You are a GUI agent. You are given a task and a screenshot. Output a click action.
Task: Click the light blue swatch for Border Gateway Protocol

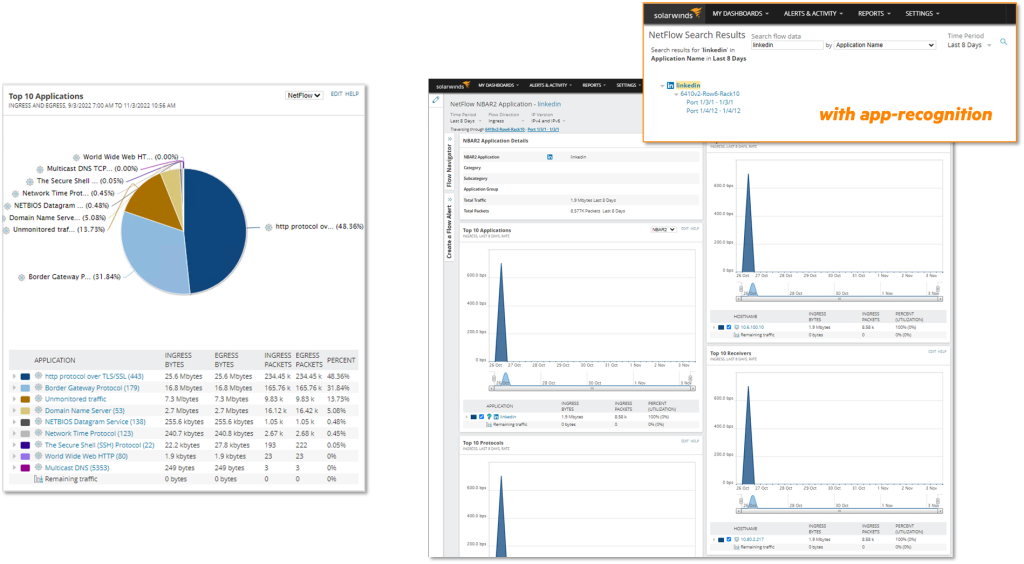25,388
